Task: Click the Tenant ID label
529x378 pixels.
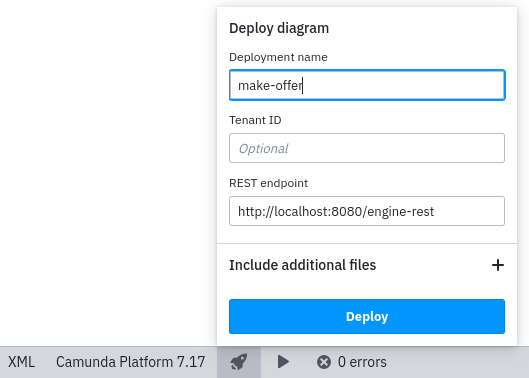Action: pyautogui.click(x=255, y=120)
